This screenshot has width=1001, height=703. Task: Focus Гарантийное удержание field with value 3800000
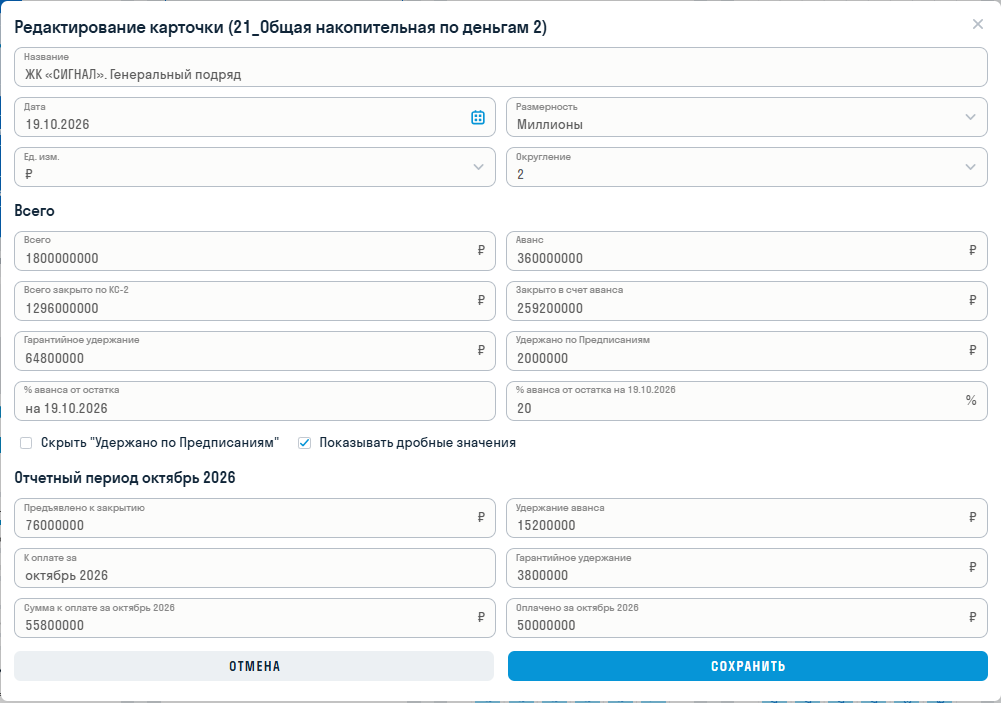[746, 568]
